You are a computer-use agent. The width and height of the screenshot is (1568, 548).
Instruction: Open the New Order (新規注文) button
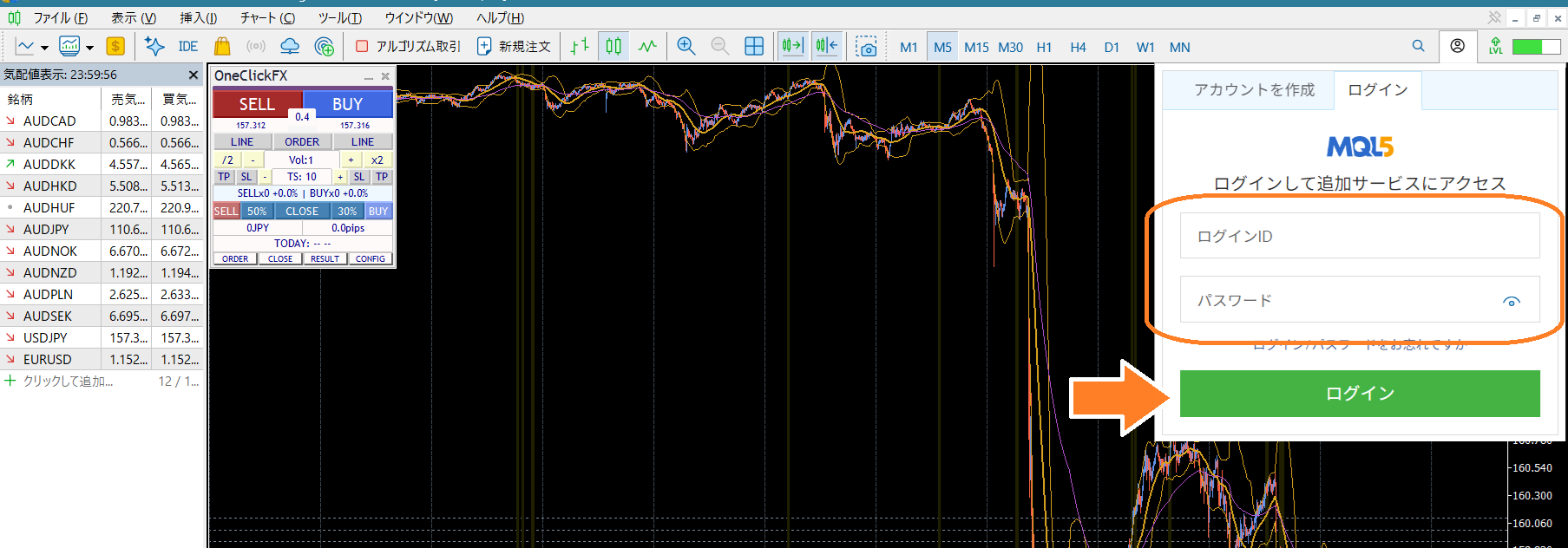click(x=514, y=47)
